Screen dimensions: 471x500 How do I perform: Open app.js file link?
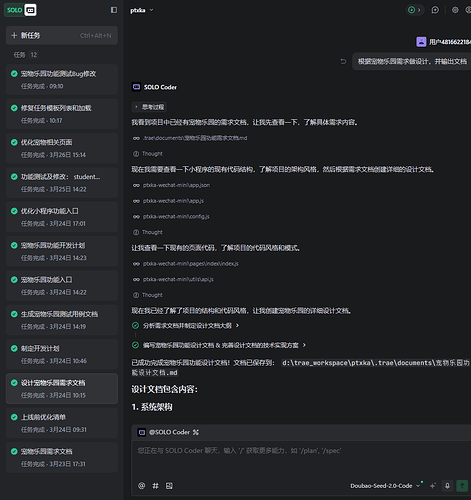[x=173, y=201]
